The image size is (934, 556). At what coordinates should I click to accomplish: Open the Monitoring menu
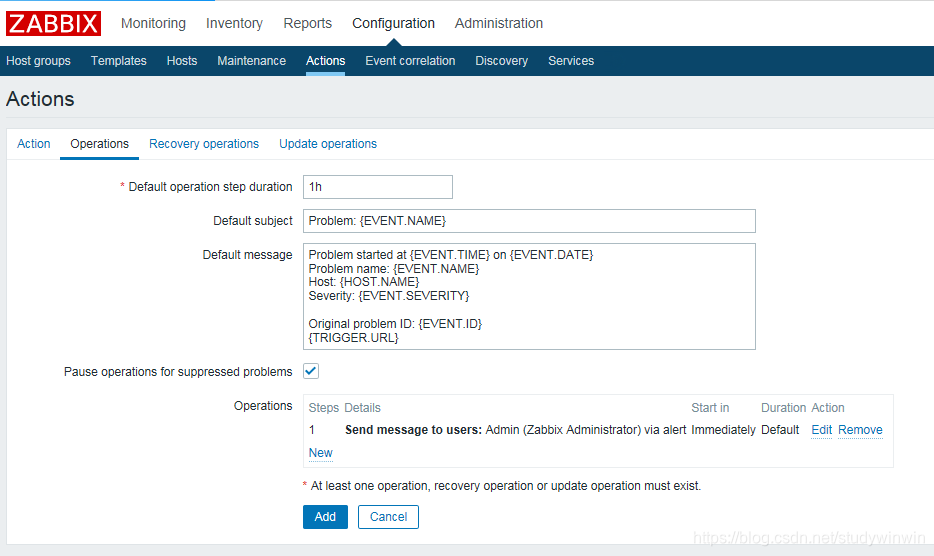point(153,23)
